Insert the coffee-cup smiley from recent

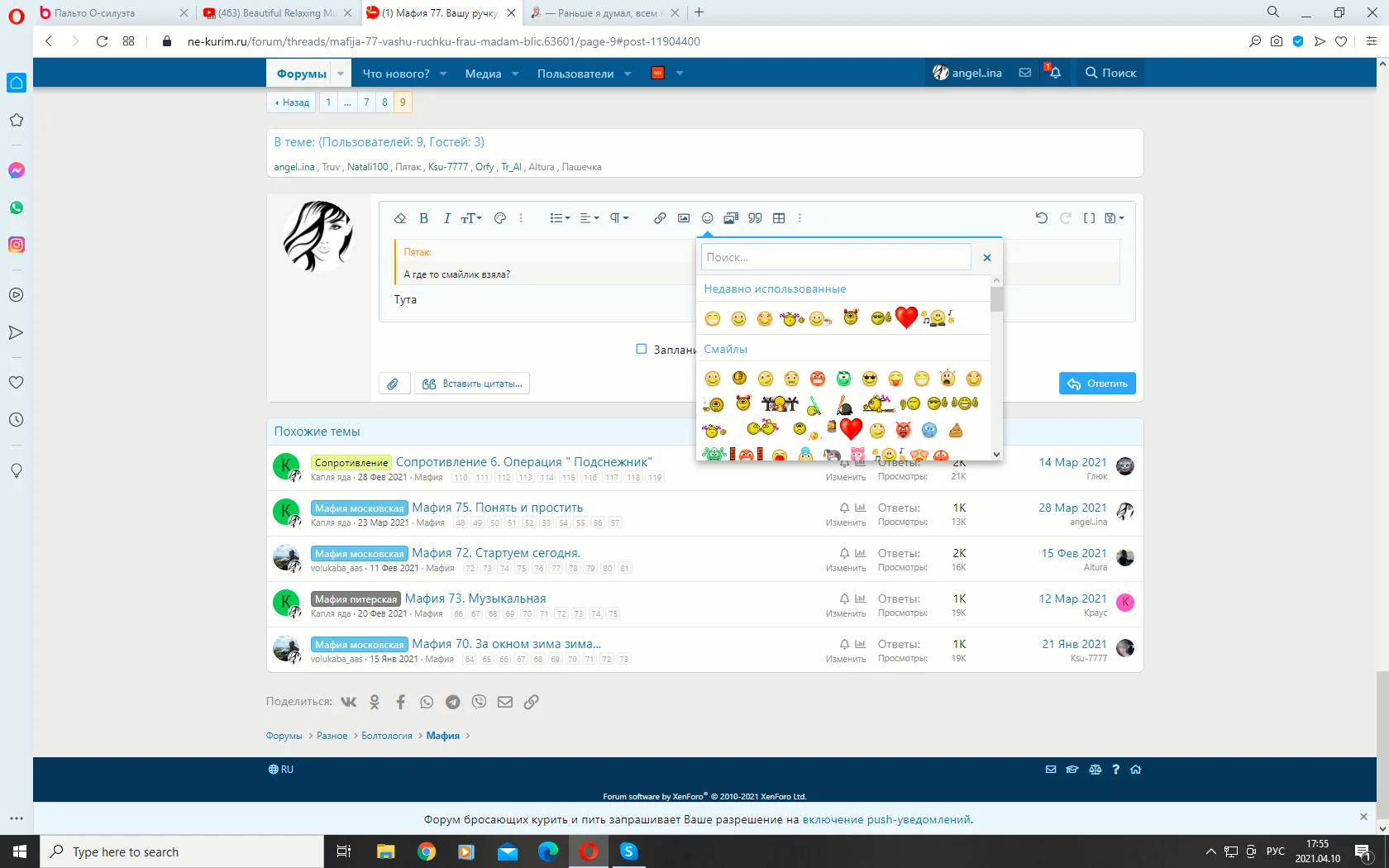pos(820,319)
